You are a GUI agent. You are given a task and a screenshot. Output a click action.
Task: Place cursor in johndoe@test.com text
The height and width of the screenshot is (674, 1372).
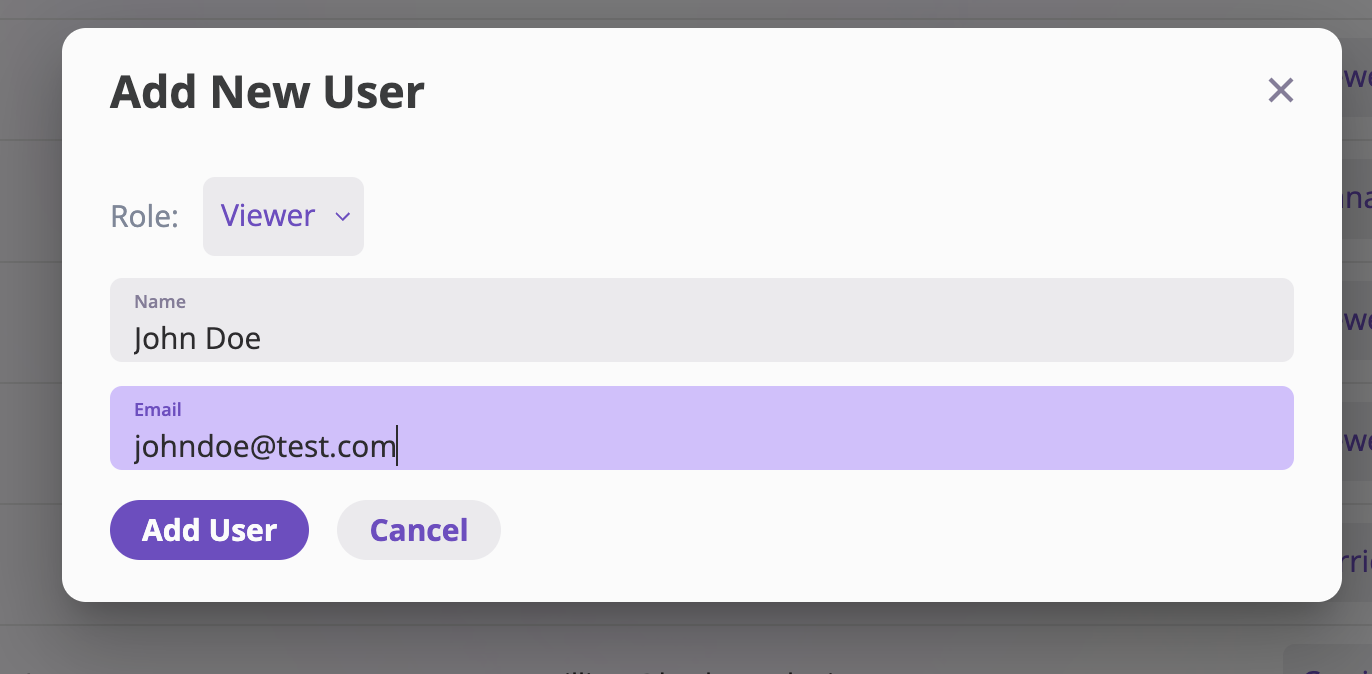click(x=265, y=446)
